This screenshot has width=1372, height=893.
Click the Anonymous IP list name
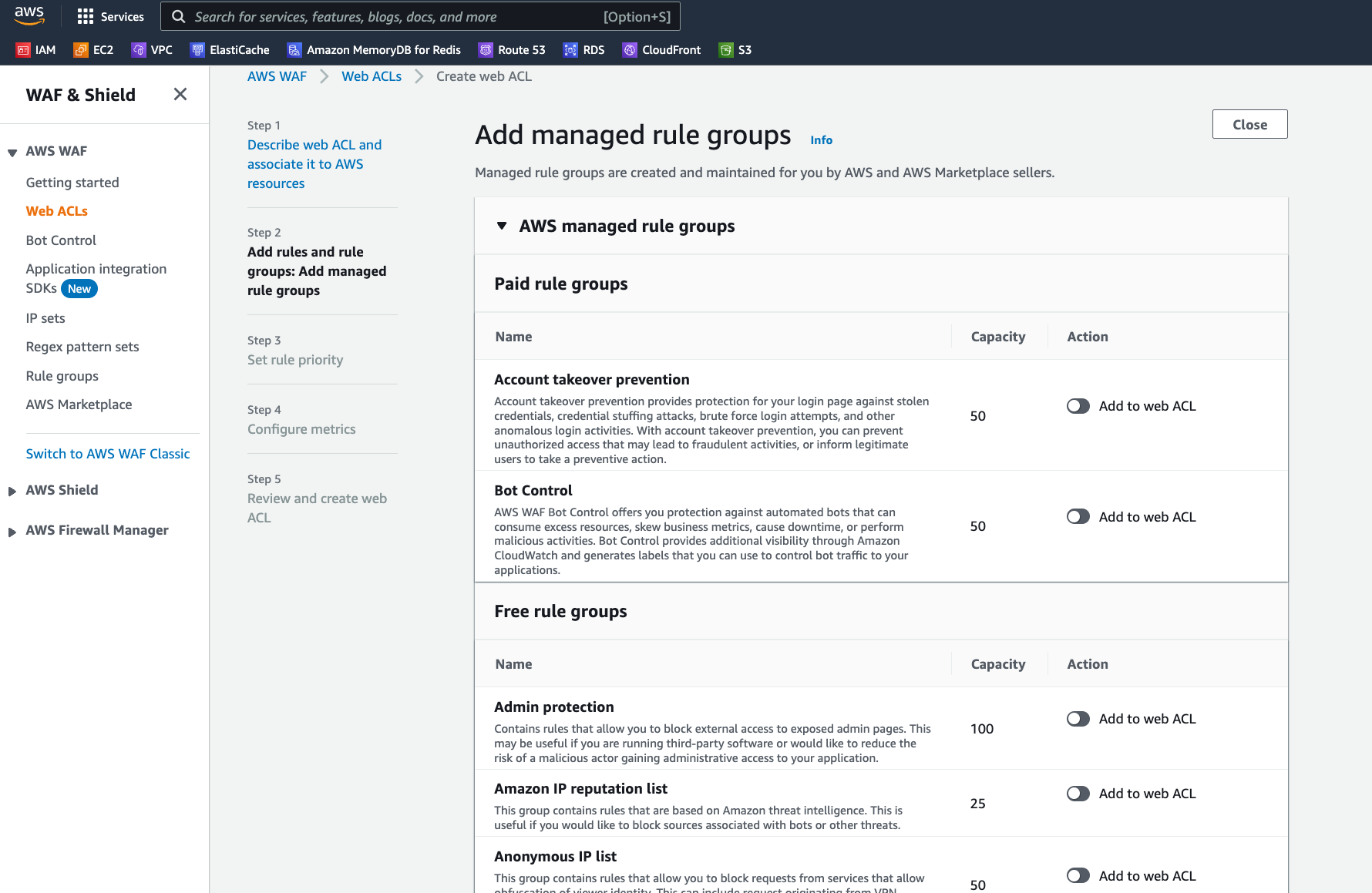tap(555, 857)
